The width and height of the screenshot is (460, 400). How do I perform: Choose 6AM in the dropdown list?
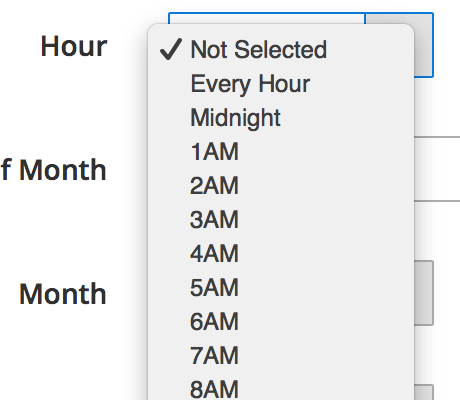click(x=281, y=322)
